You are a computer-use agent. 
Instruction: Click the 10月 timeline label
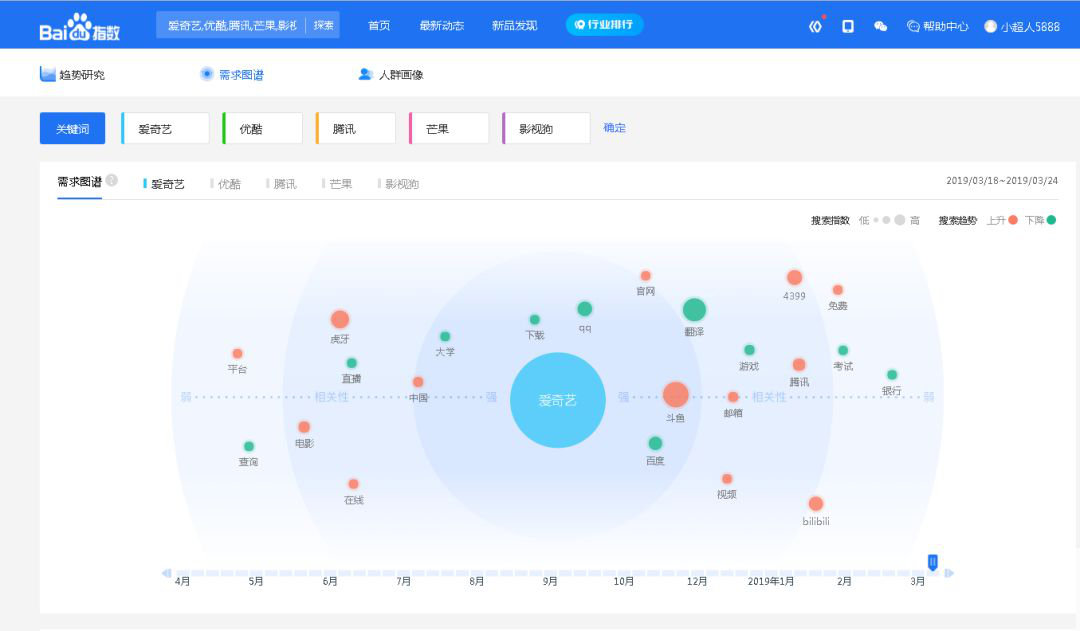623,581
